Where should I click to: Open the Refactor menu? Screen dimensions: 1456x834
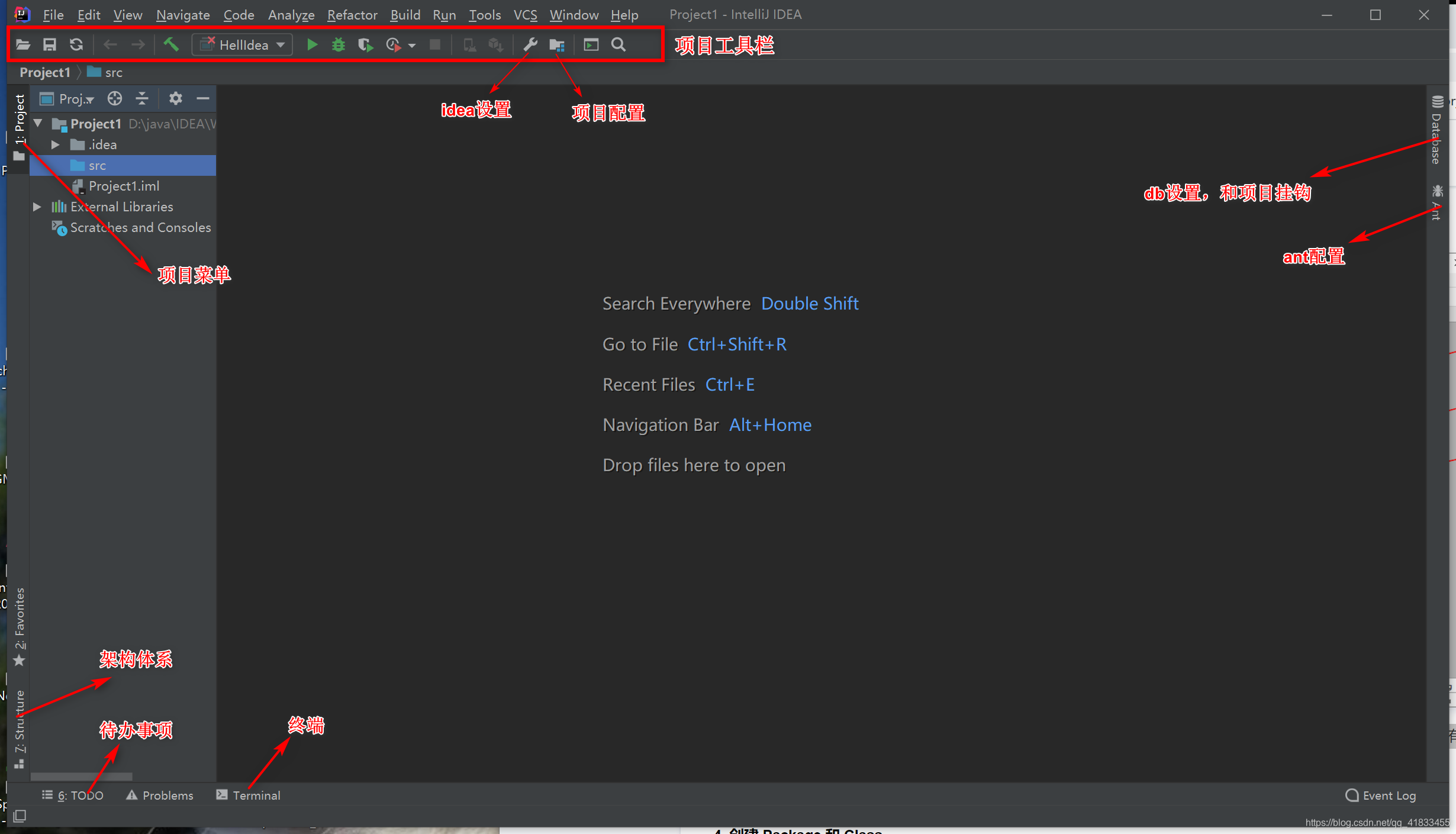click(352, 15)
